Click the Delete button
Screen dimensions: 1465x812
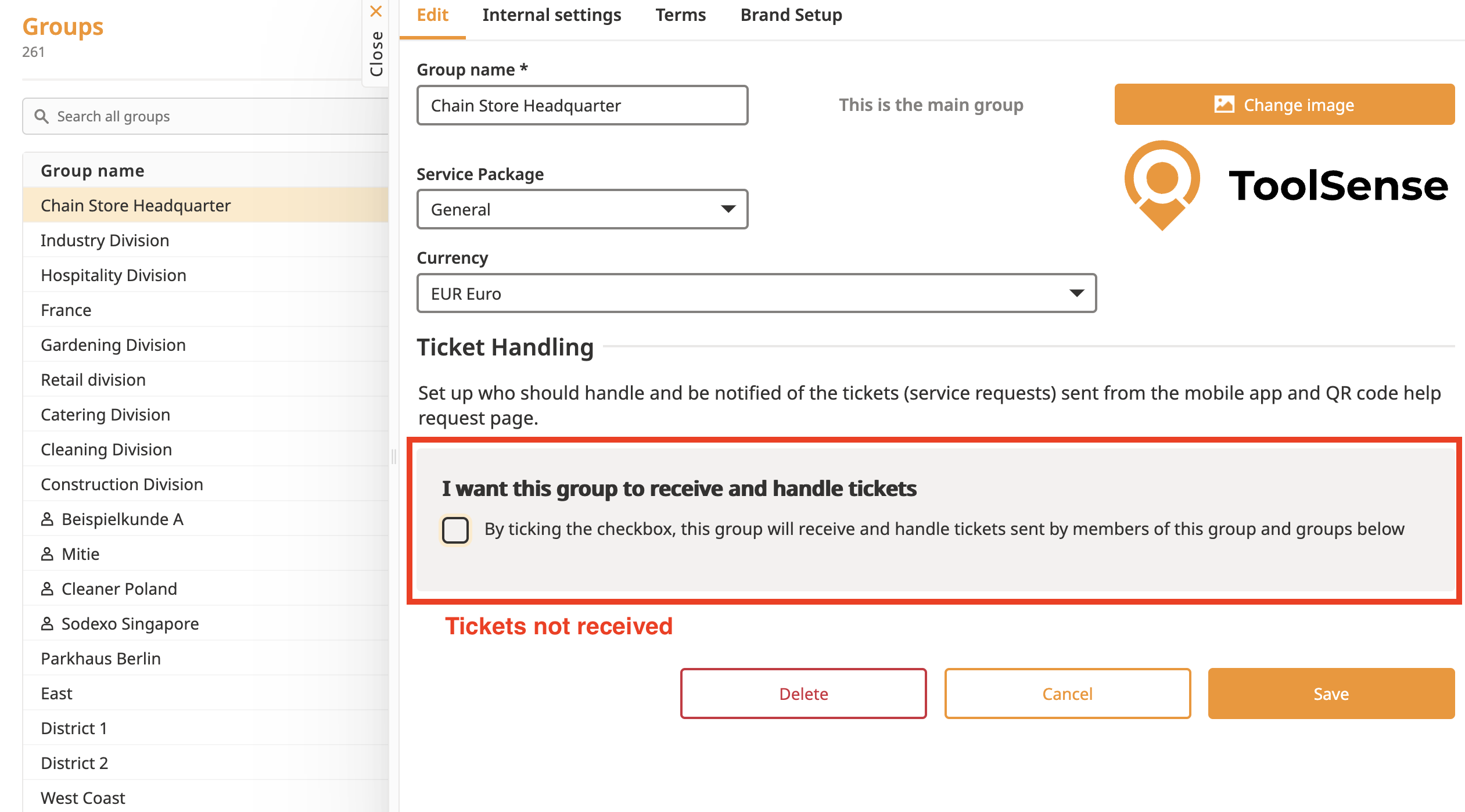pos(803,694)
